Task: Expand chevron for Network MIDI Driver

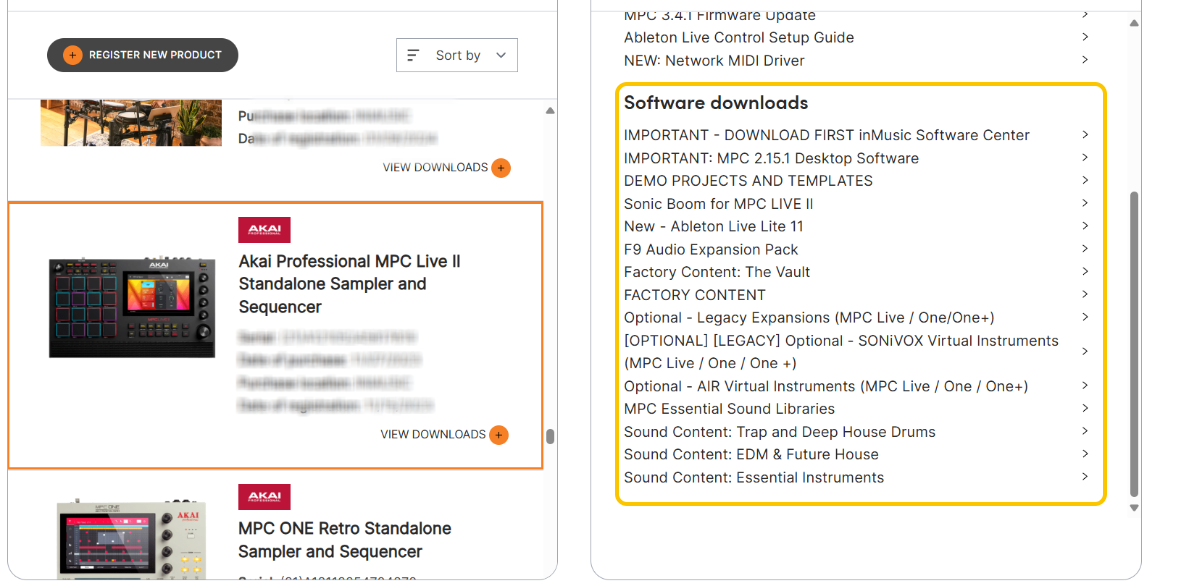Action: 1085,59
